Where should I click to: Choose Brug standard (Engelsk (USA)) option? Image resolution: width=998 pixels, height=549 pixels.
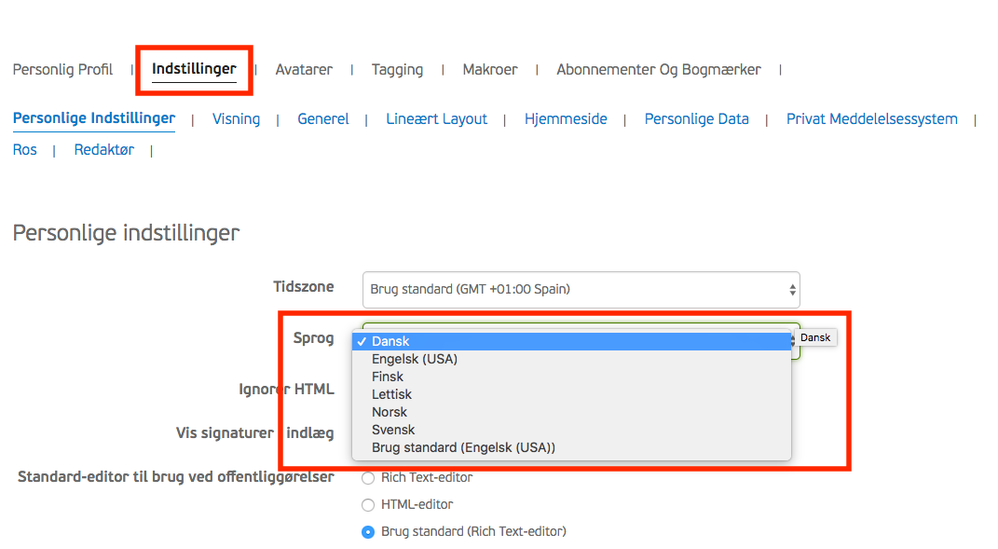(x=463, y=448)
